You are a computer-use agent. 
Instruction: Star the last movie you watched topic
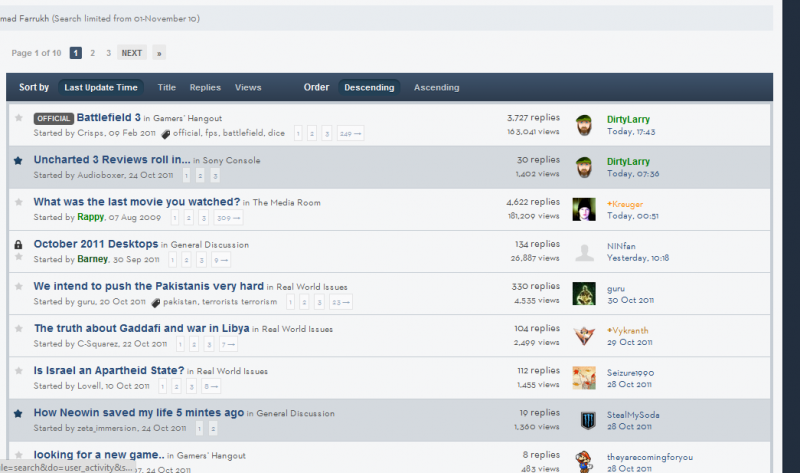(19, 202)
